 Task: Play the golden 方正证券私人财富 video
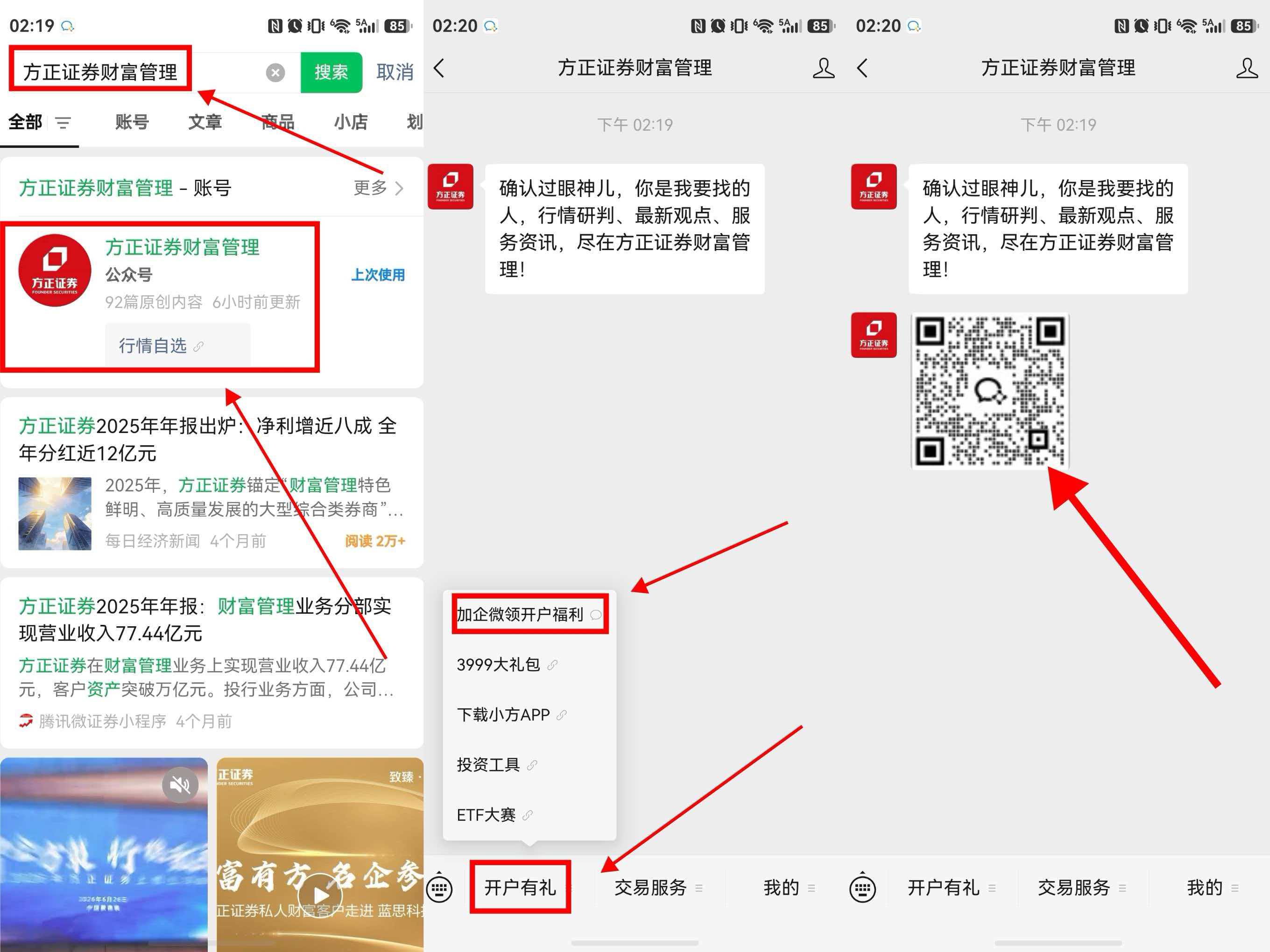[x=320, y=895]
